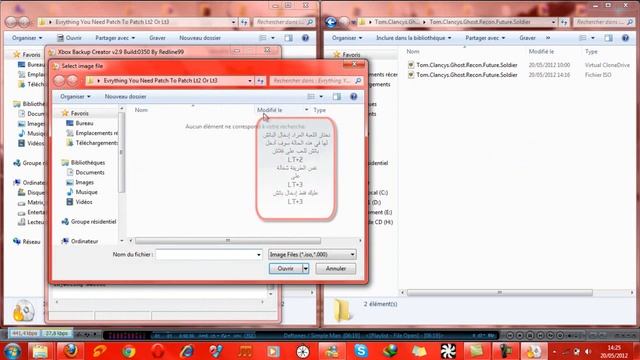Viewport: 640px width, 360px height.
Task: Click the Annuler button in the dialog
Action: [336, 269]
